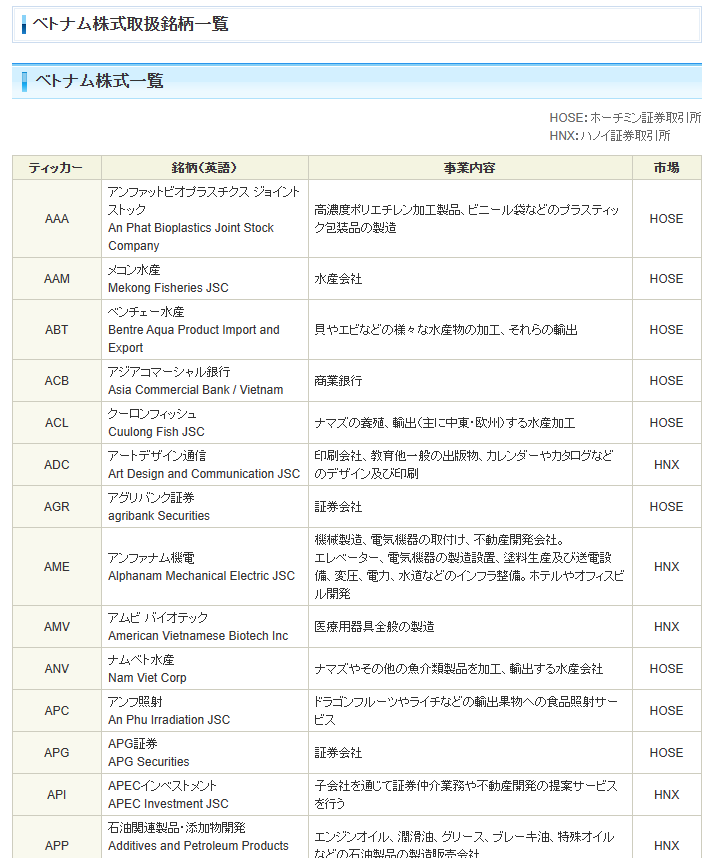
Task: Click Mekong Fisheries JSC name
Action: coord(168,288)
